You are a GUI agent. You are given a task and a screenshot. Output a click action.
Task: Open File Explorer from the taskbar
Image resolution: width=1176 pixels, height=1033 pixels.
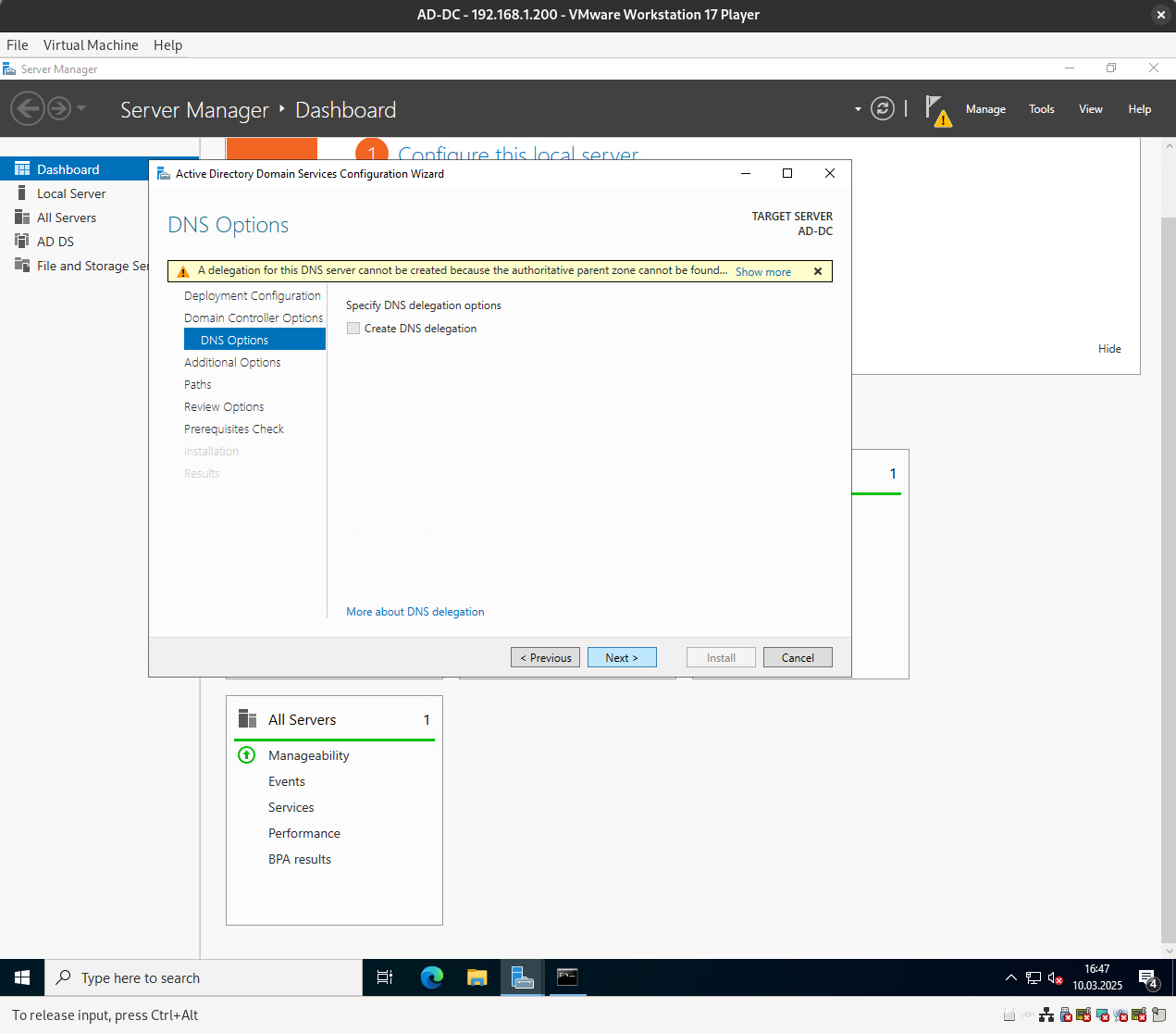[477, 977]
